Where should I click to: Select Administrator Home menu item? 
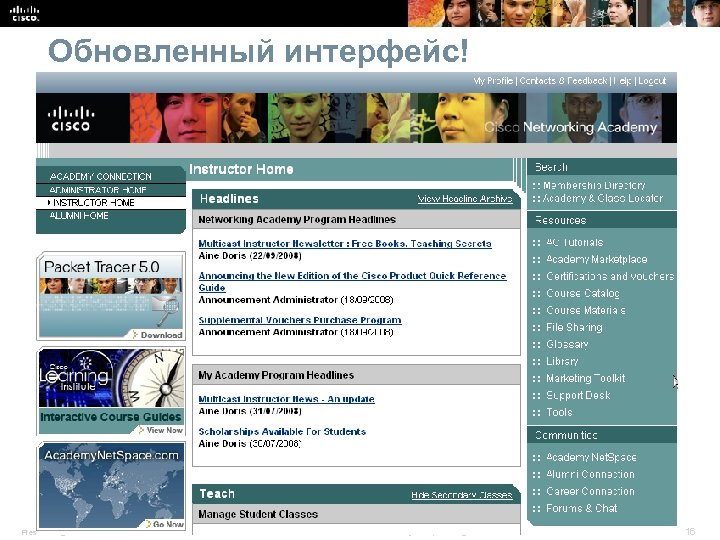click(x=98, y=190)
